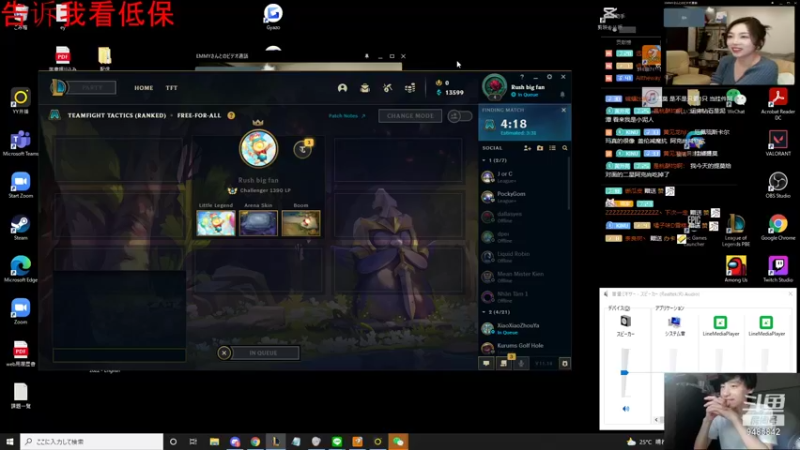Viewport: 800px width, 450px height.
Task: Open the OBS Studio desktop icon
Action: [778, 185]
